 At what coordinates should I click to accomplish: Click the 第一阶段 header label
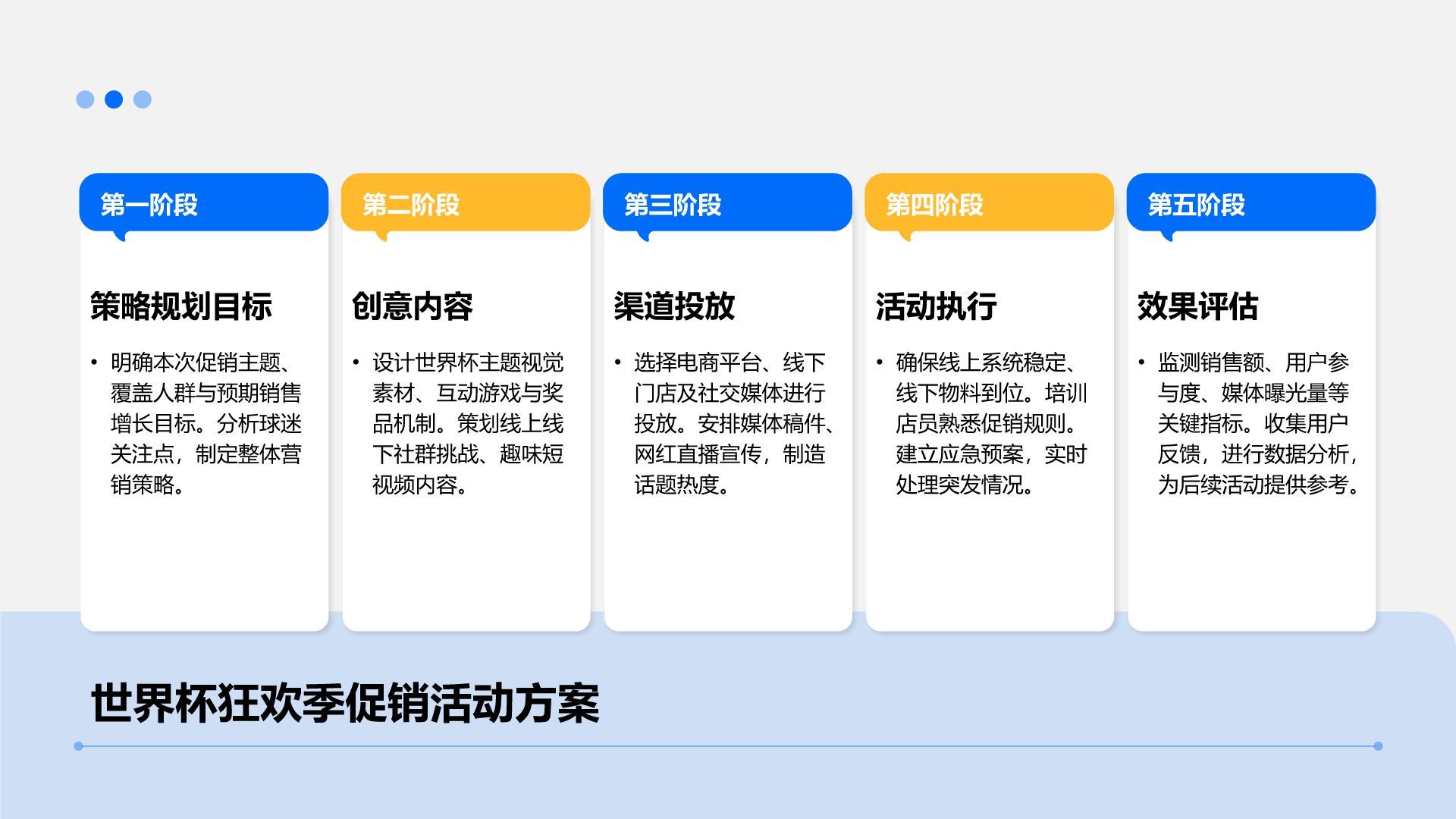tap(149, 205)
